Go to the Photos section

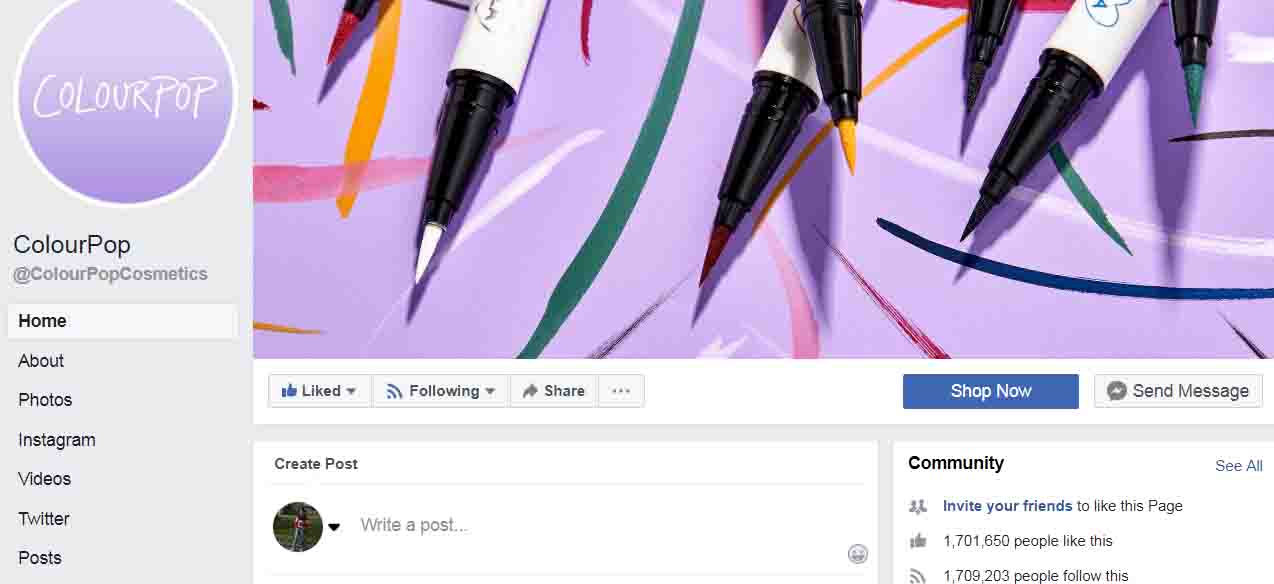tap(45, 400)
